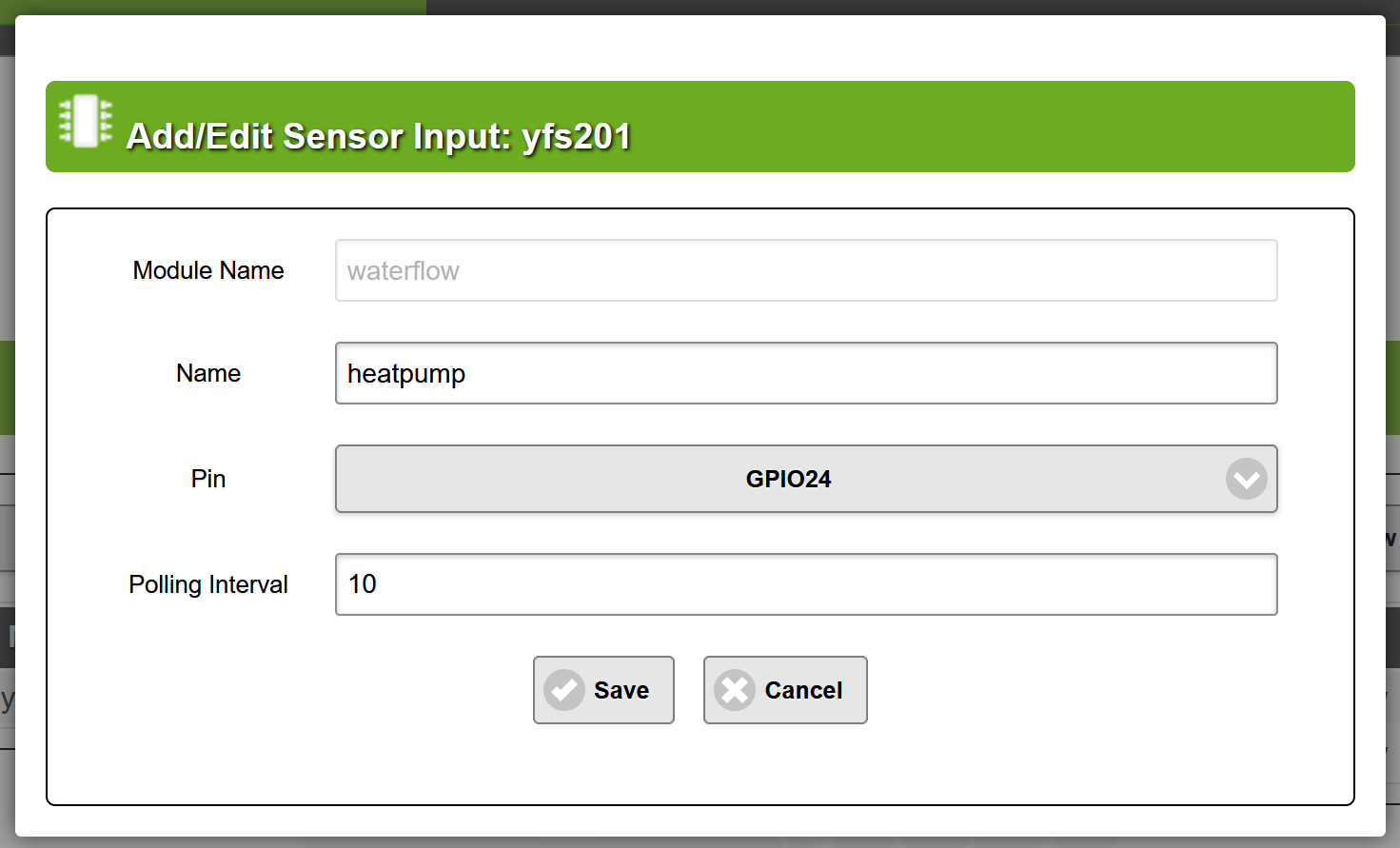Click the disabled waterflow Module Name field
The width and height of the screenshot is (1400, 848).
pos(805,270)
